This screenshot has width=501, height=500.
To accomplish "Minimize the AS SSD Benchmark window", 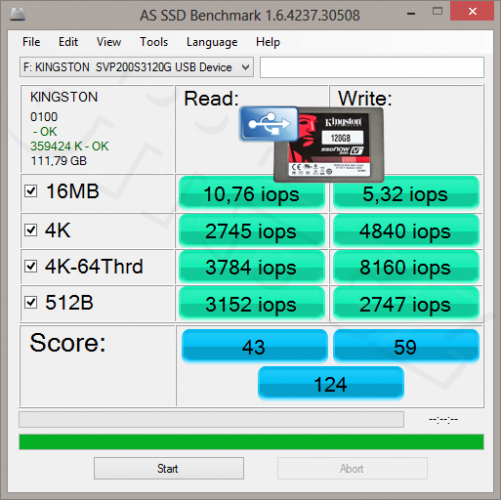I will tap(411, 13).
